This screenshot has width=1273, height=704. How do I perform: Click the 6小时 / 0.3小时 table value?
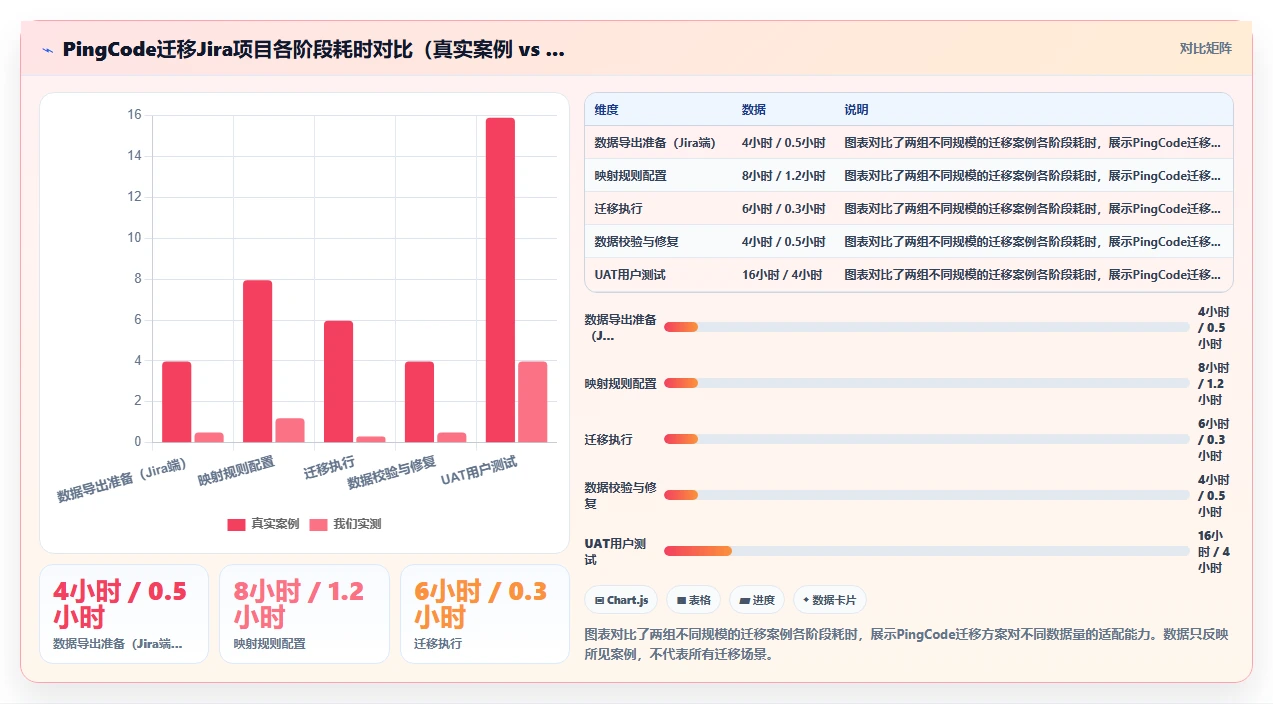click(x=784, y=209)
